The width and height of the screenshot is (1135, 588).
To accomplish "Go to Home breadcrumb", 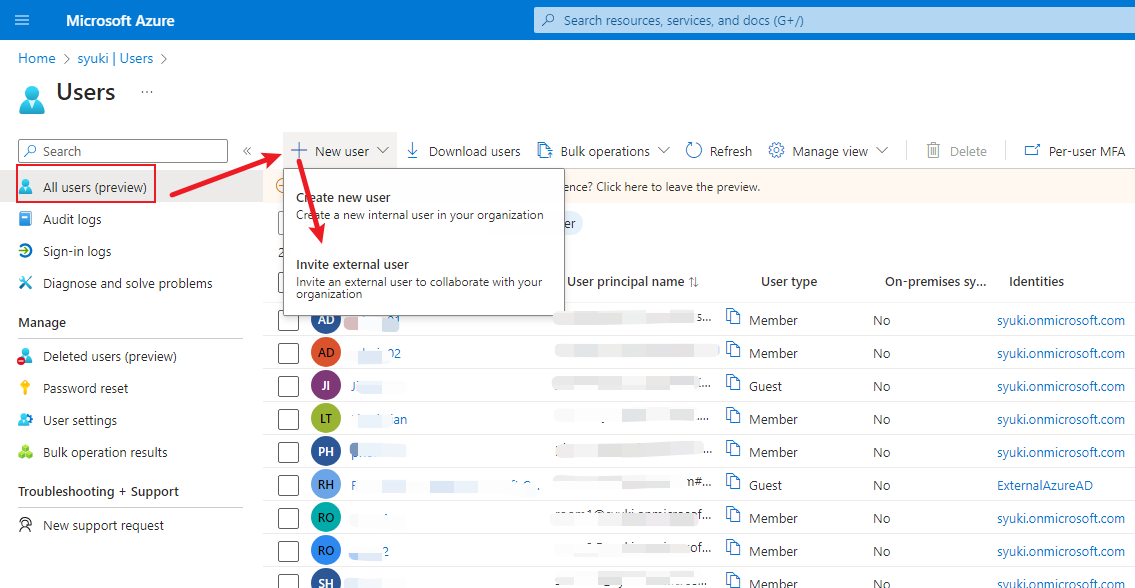I will click(37, 59).
